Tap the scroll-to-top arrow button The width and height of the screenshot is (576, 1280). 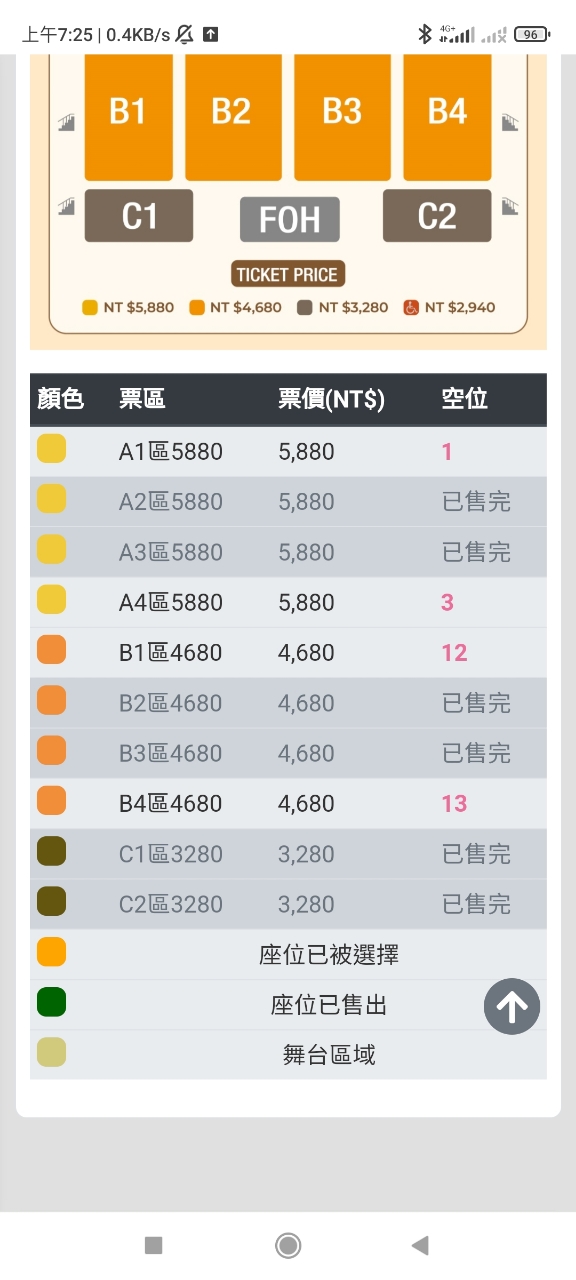[512, 1007]
